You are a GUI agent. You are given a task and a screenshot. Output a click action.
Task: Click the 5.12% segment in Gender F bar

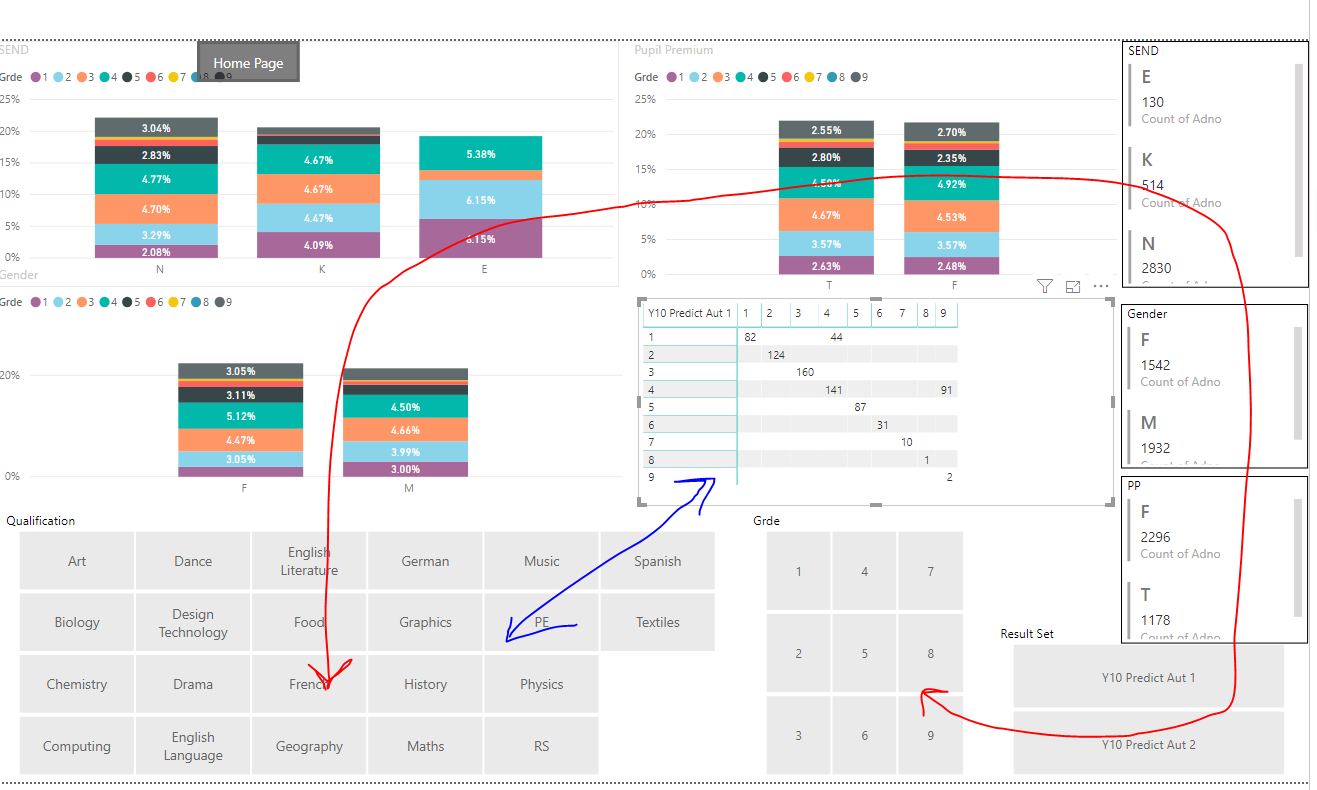(240, 416)
